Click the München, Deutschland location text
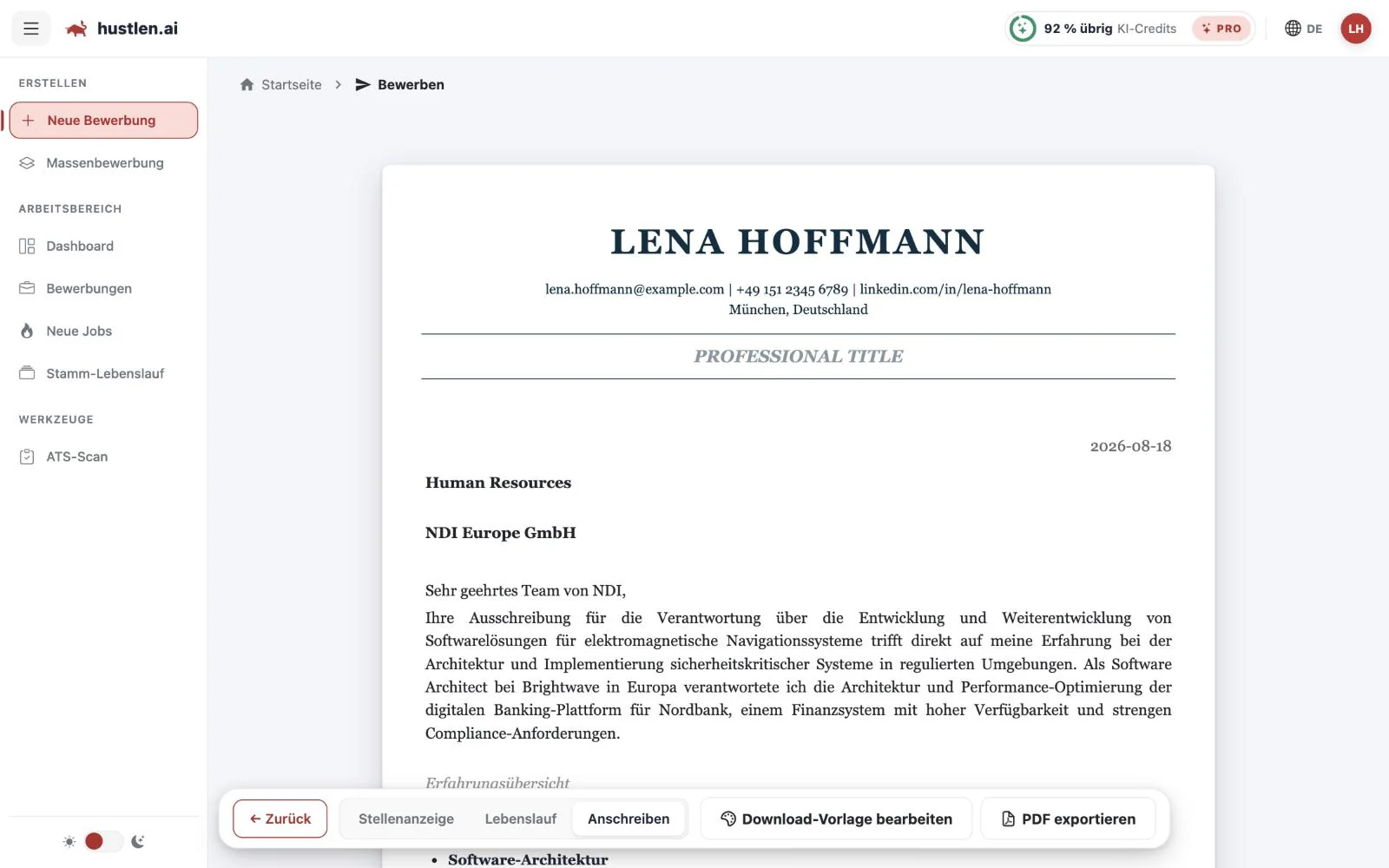 click(x=798, y=309)
